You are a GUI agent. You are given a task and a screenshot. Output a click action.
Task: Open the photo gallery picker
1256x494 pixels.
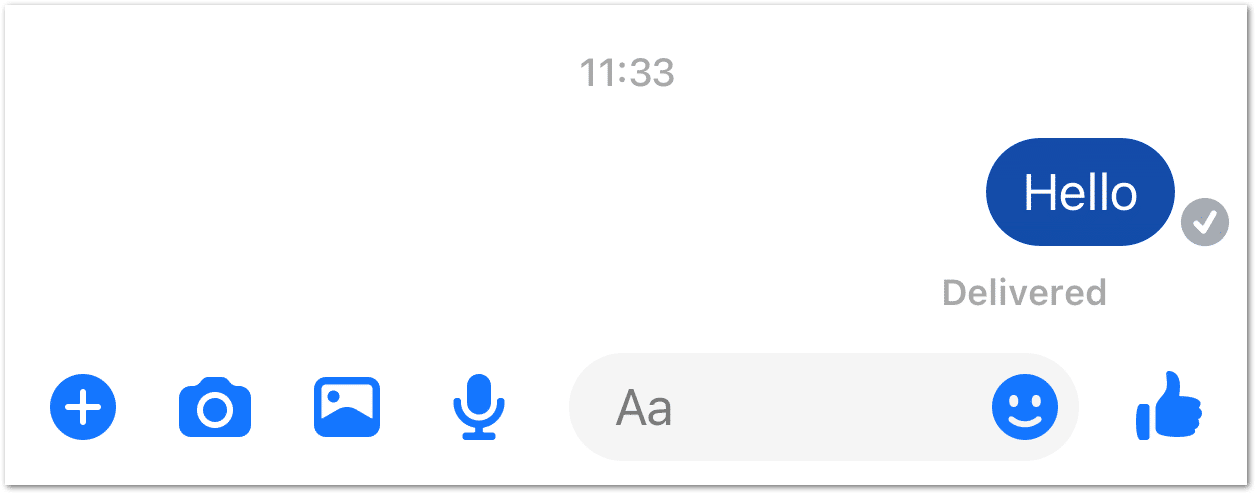(x=347, y=407)
